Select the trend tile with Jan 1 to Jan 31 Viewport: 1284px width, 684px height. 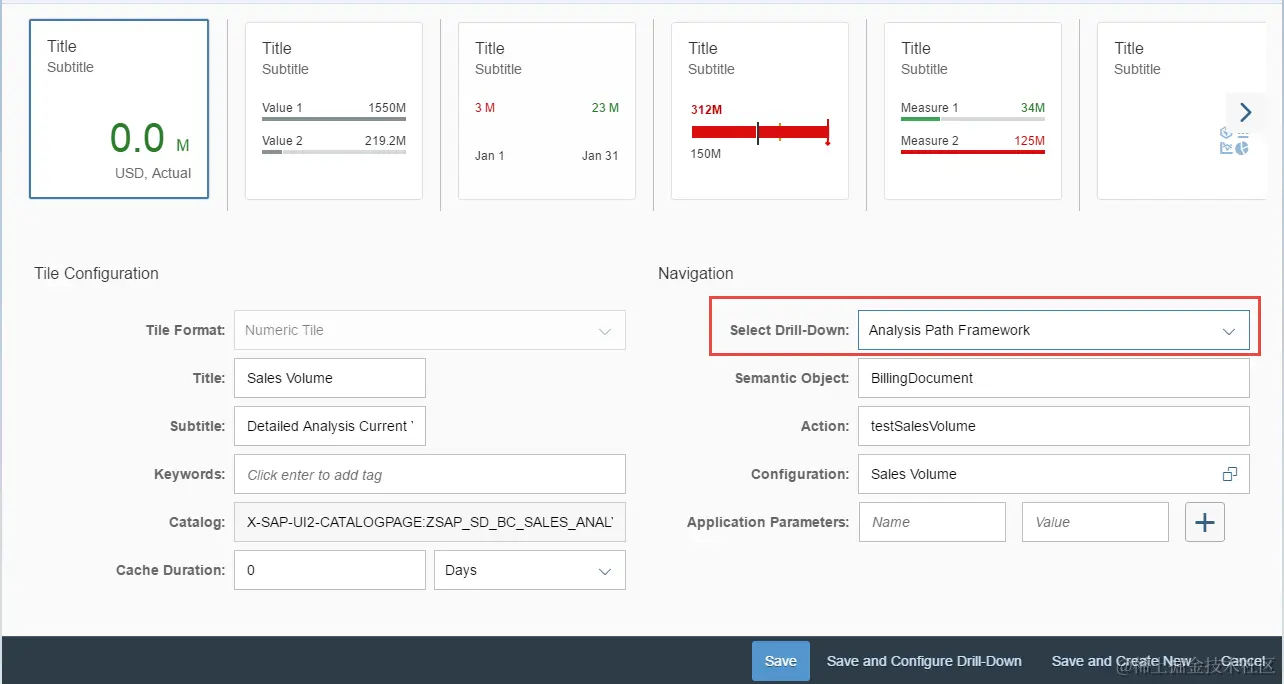tap(547, 111)
